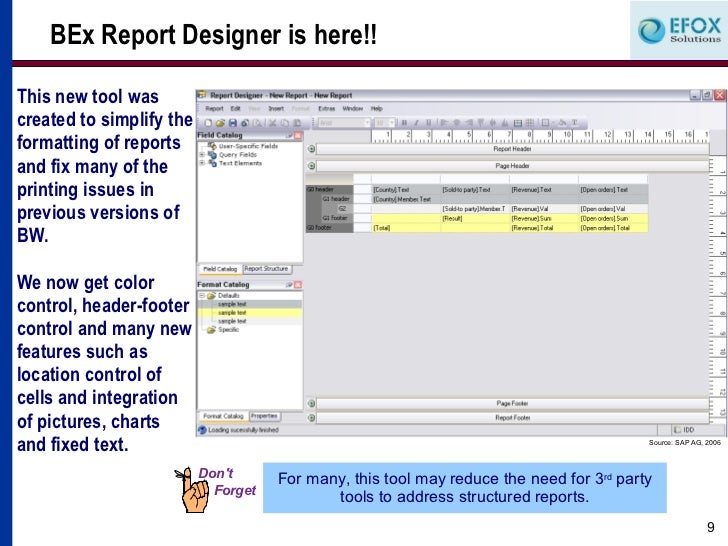Click the User-Specific Fields icon
This screenshot has width=728, height=546.
[212, 146]
